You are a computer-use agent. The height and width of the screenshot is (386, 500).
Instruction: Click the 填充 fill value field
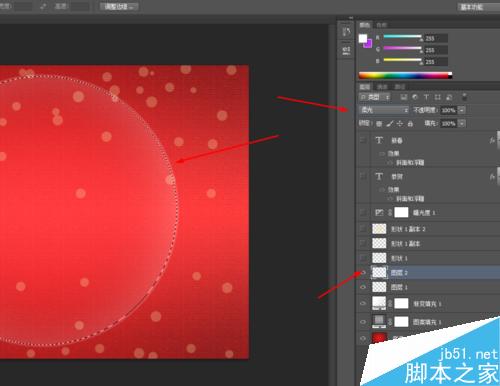click(449, 123)
